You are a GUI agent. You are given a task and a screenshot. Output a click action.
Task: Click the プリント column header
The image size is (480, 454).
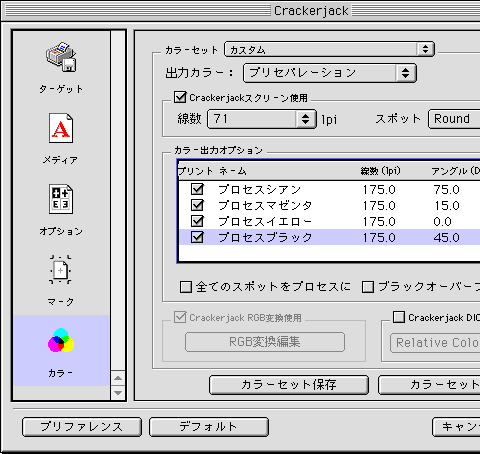pyautogui.click(x=195, y=171)
